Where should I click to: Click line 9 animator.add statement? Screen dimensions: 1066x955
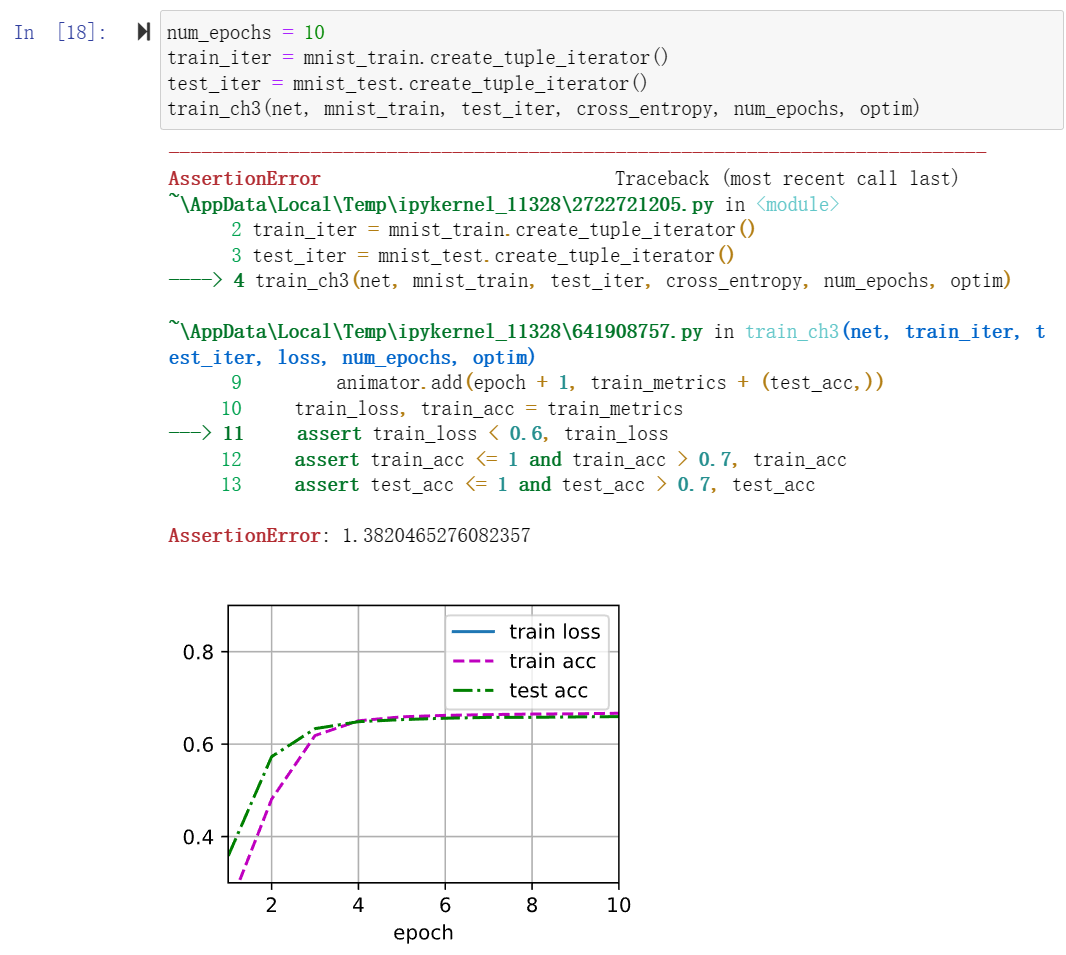click(557, 383)
